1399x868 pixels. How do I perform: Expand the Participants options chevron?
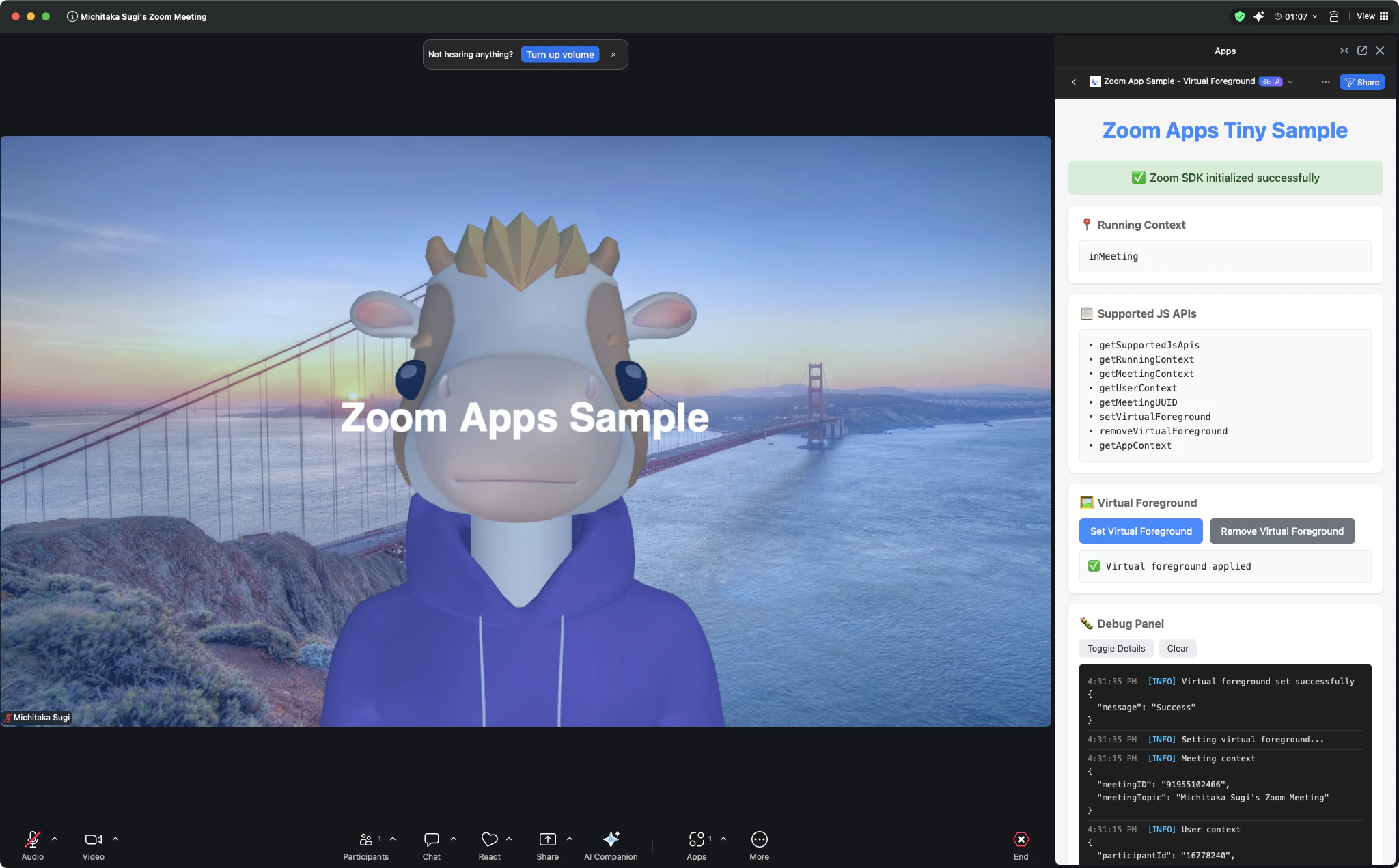pos(393,839)
